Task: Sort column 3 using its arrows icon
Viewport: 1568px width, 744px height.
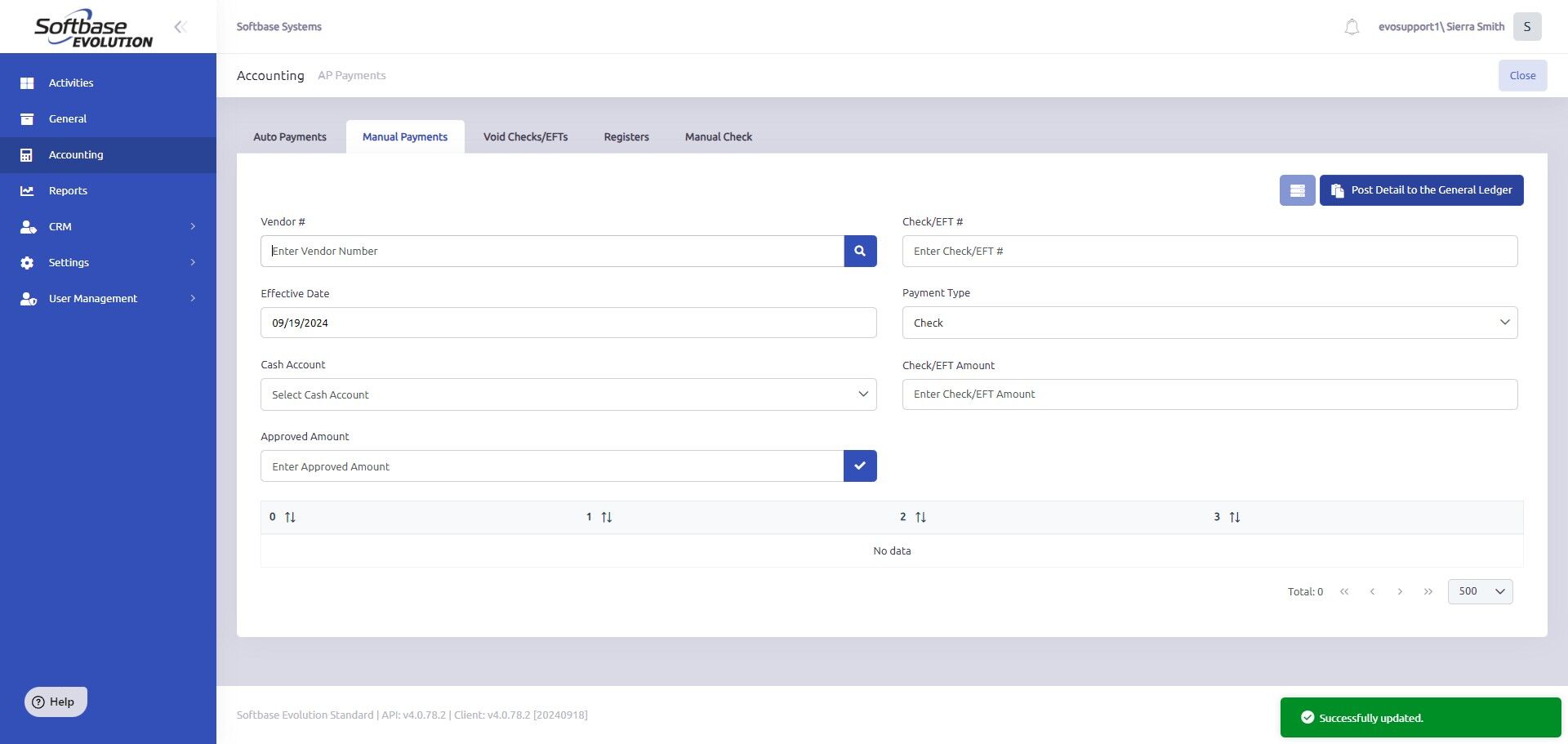Action: 1235,517
